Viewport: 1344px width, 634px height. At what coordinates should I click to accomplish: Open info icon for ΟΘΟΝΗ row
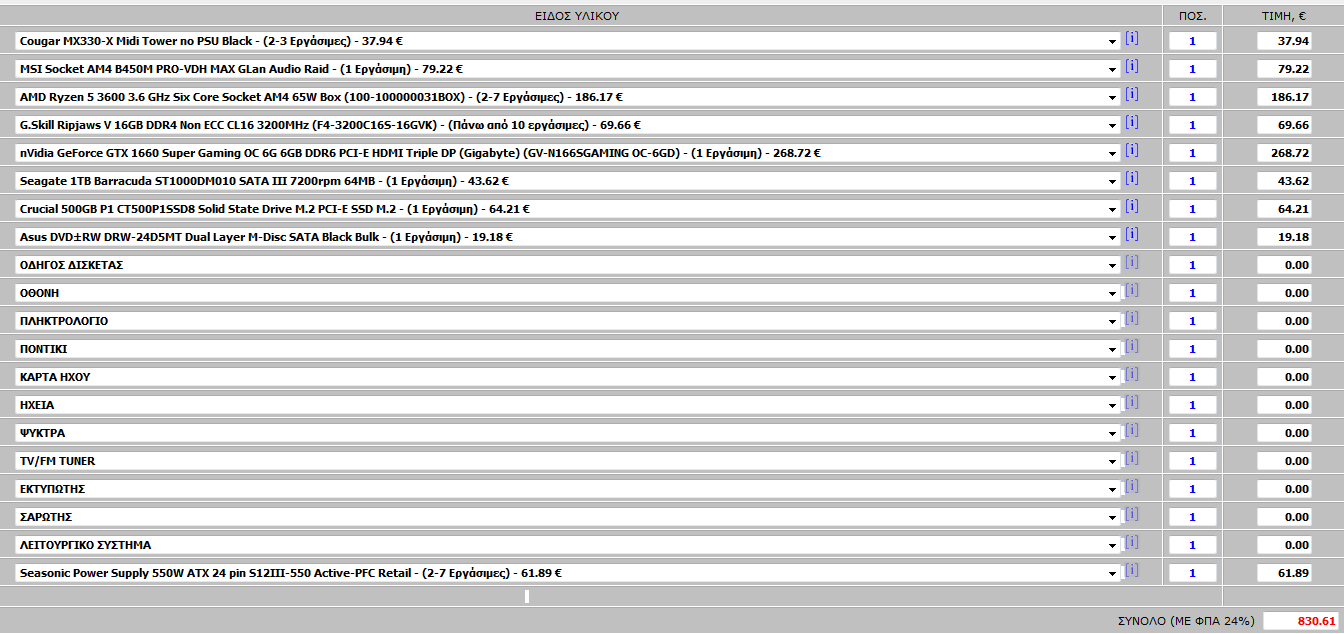pyautogui.click(x=1131, y=291)
